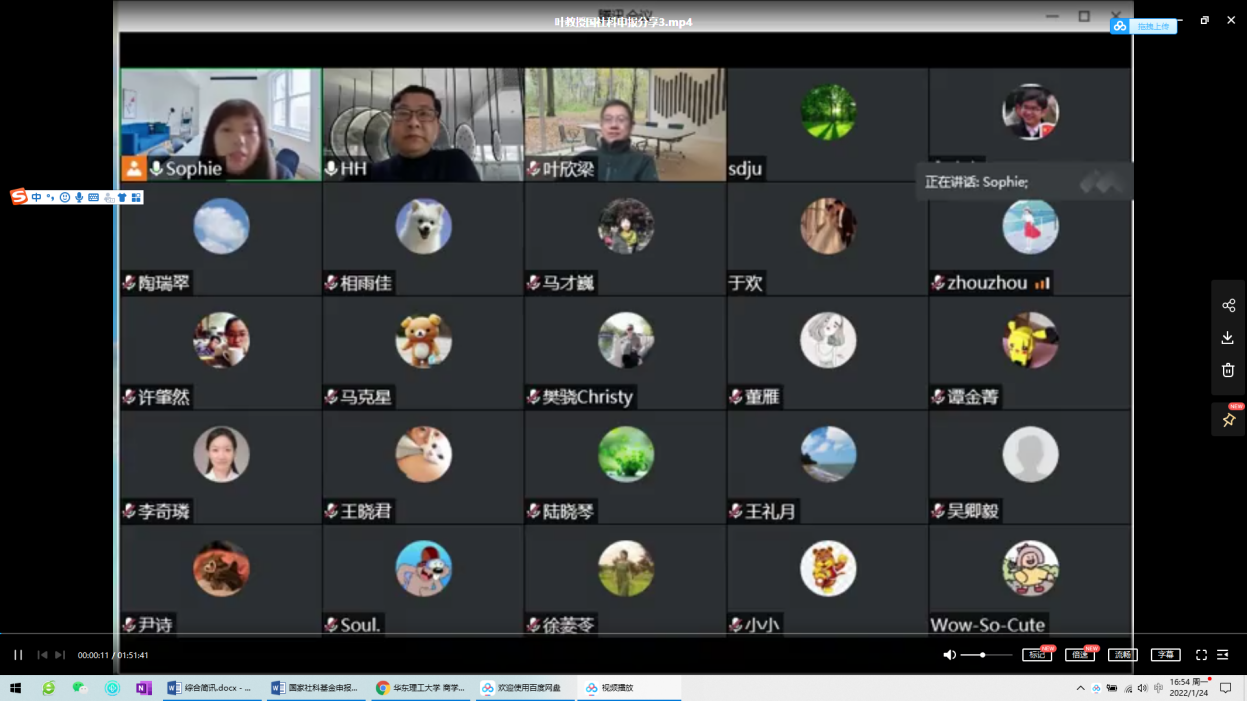The image size is (1247, 701).
Task: Click 马克星's teddy bear avatar
Action: coord(423,340)
